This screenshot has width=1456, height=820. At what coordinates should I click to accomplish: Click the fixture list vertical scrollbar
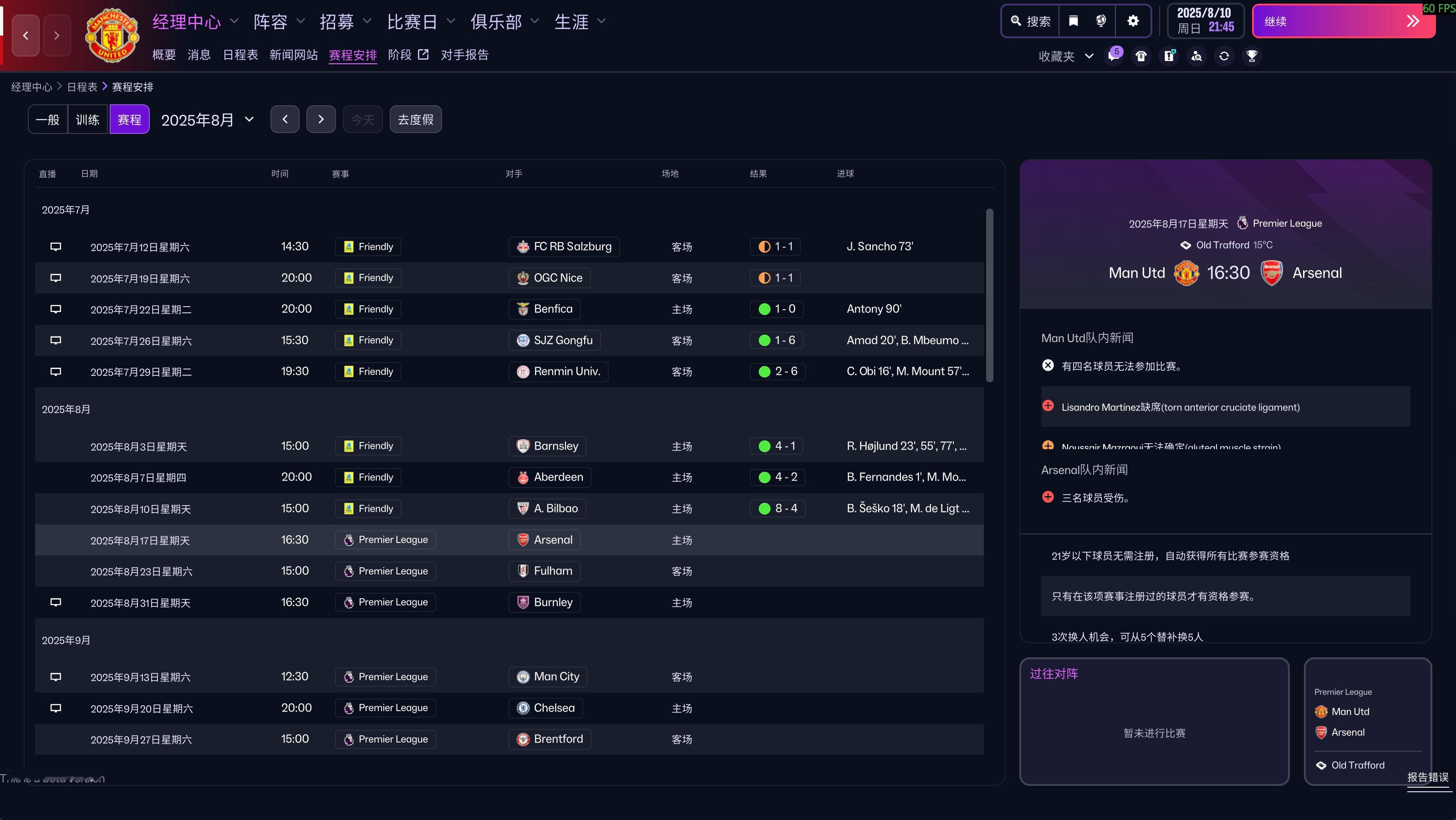[989, 295]
